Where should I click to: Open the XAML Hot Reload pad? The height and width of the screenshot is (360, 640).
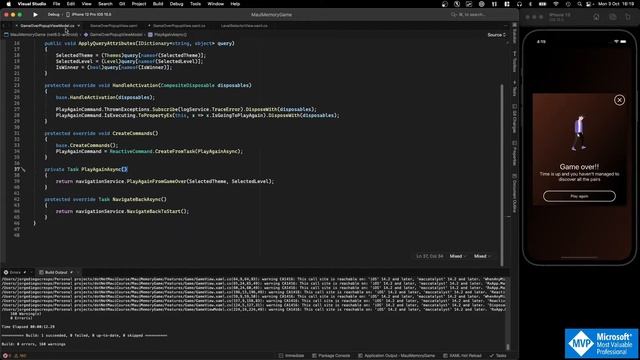click(x=462, y=356)
